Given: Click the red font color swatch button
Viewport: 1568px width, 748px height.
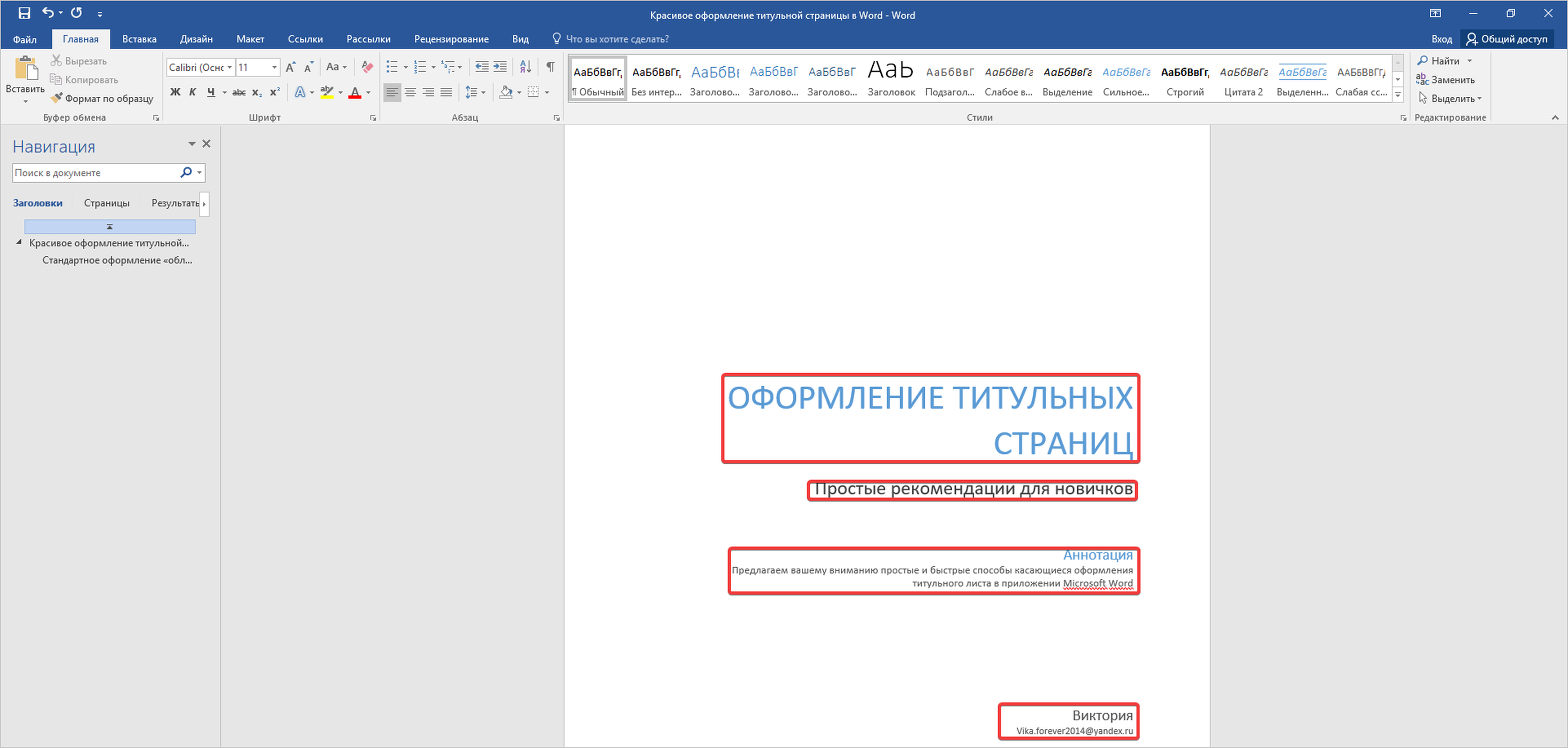Looking at the screenshot, I should [x=355, y=93].
